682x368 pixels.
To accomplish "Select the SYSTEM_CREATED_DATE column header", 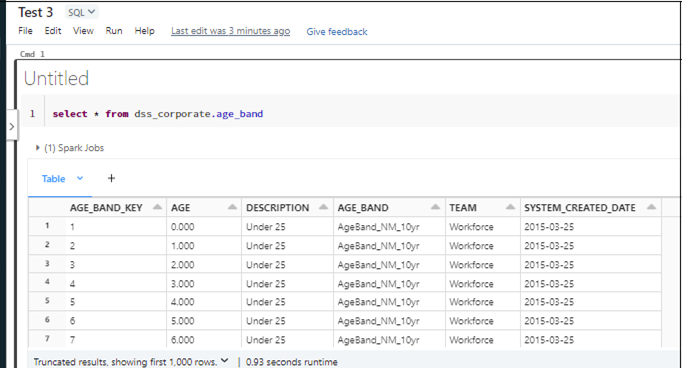I will [x=580, y=208].
